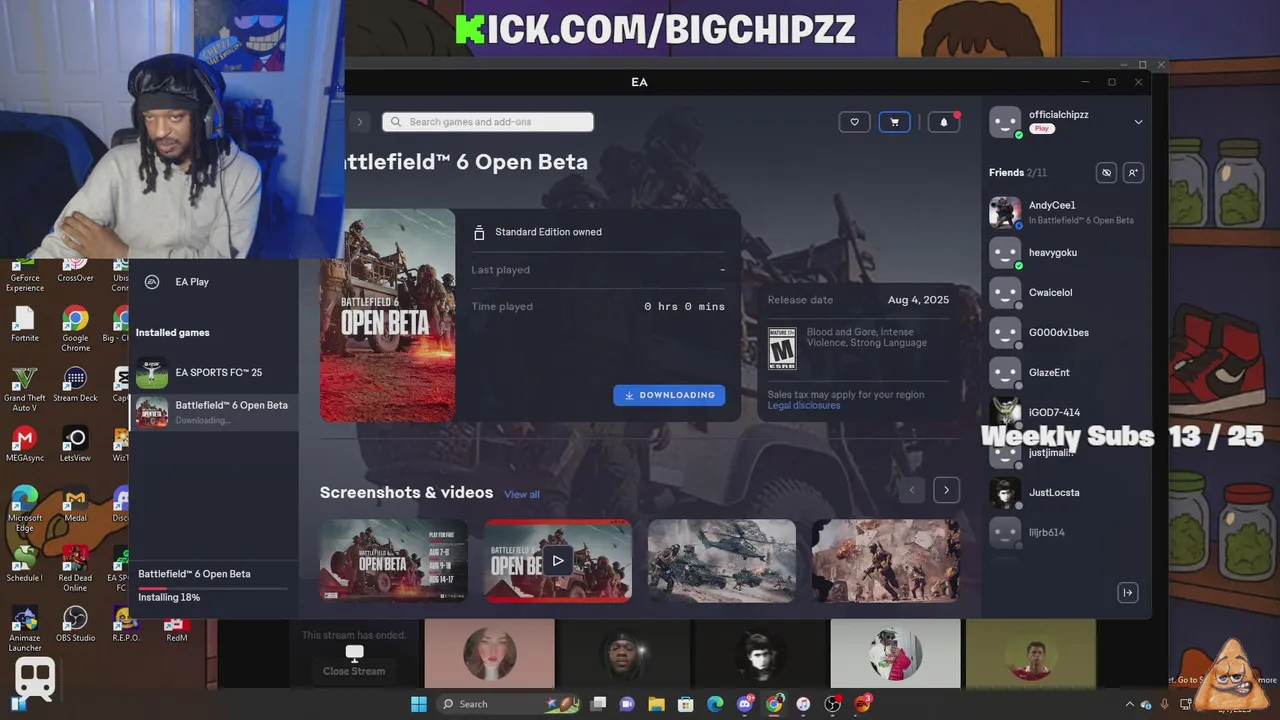This screenshot has height=720, width=1280.
Task: Open Animaze Launcher desktop shortcut
Action: coord(24,630)
